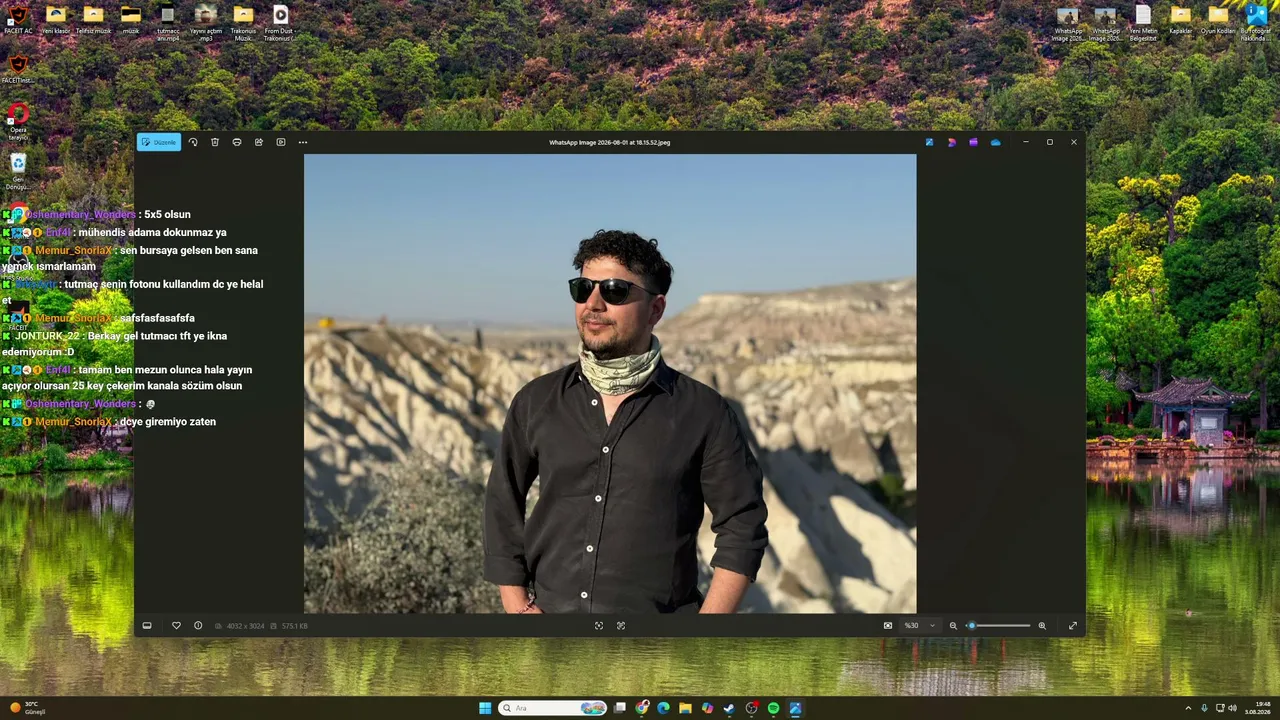Image resolution: width=1280 pixels, height=720 pixels.
Task: Select the From Dust Trakonius desktop file
Action: coord(281,22)
